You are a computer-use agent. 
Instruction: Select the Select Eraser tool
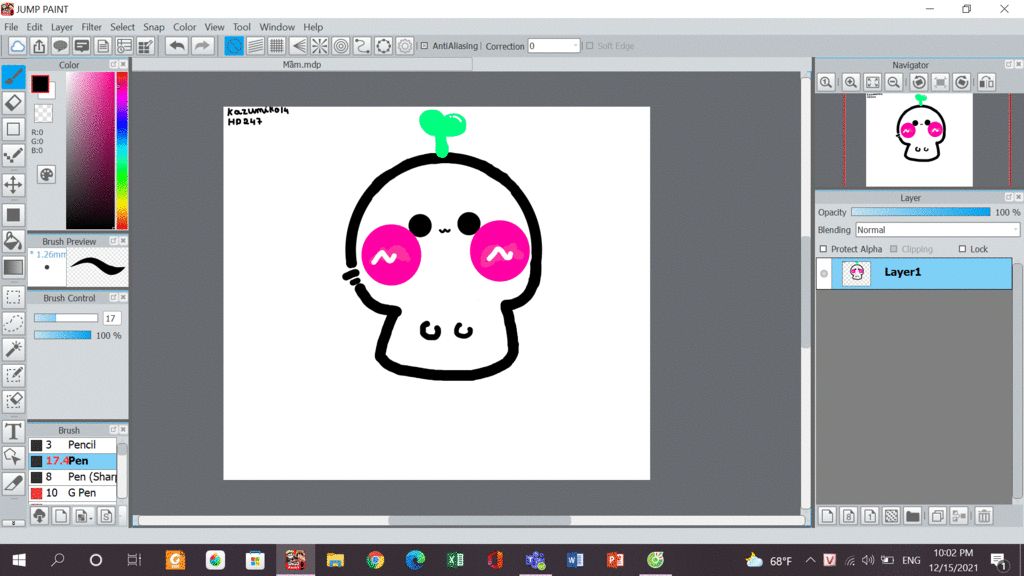tap(14, 401)
